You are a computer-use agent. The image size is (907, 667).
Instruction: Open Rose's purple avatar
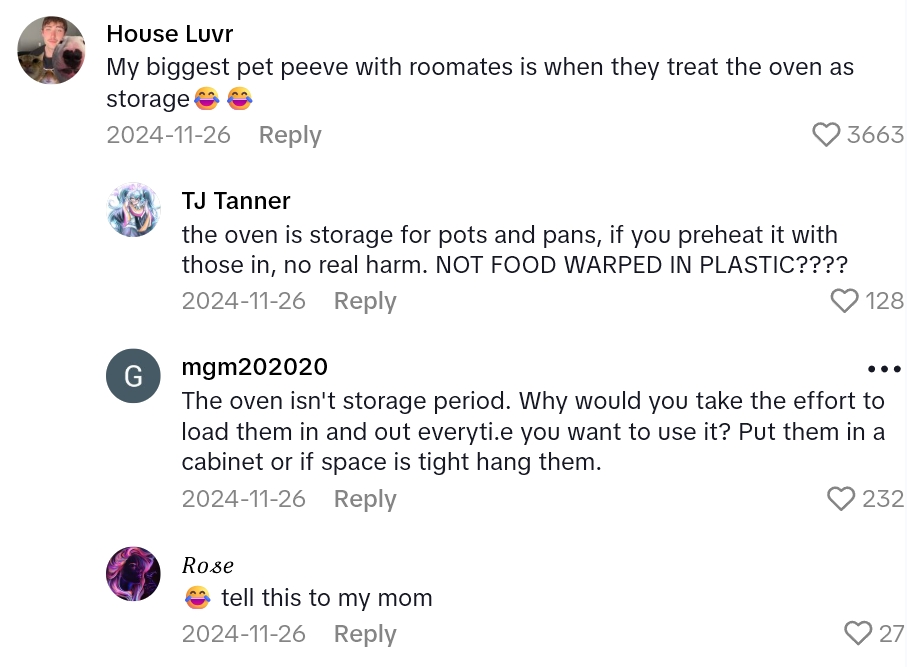(133, 574)
